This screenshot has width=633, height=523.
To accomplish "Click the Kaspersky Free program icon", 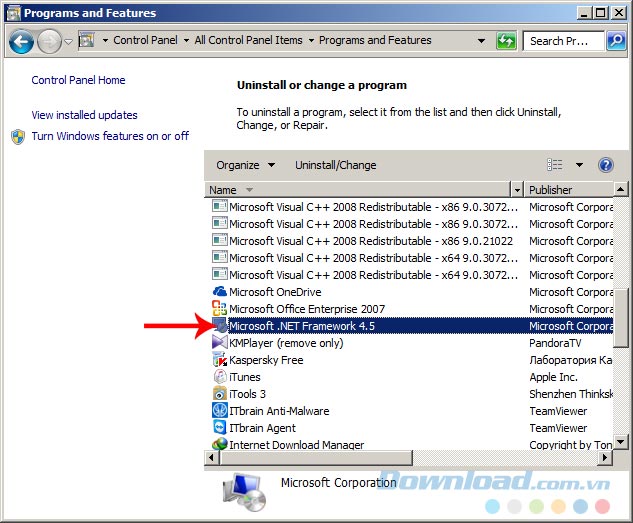I will coord(220,360).
